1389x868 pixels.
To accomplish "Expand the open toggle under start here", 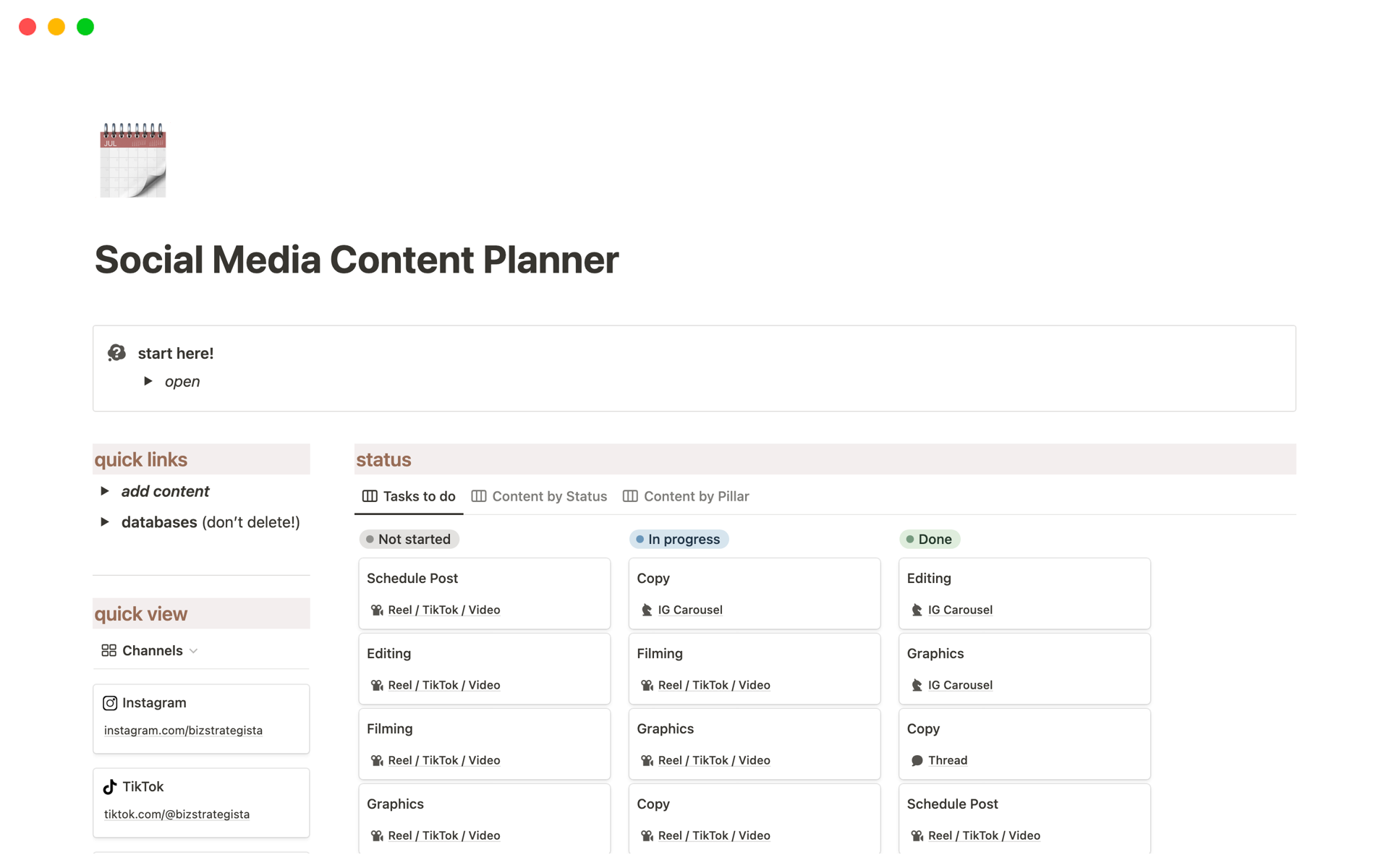I will coord(148,381).
